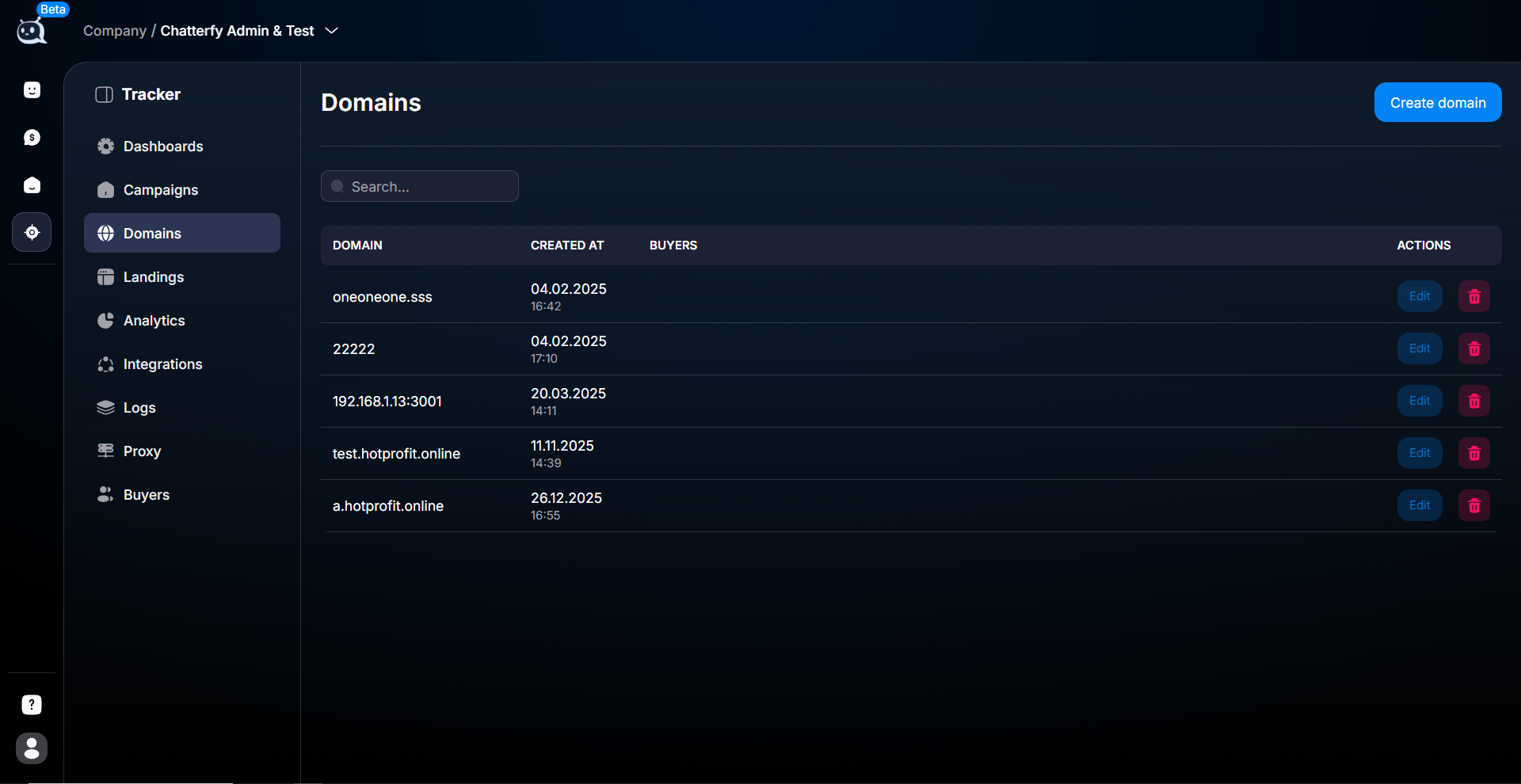The width and height of the screenshot is (1521, 784).
Task: Edit the 22222 domain
Action: (x=1420, y=348)
